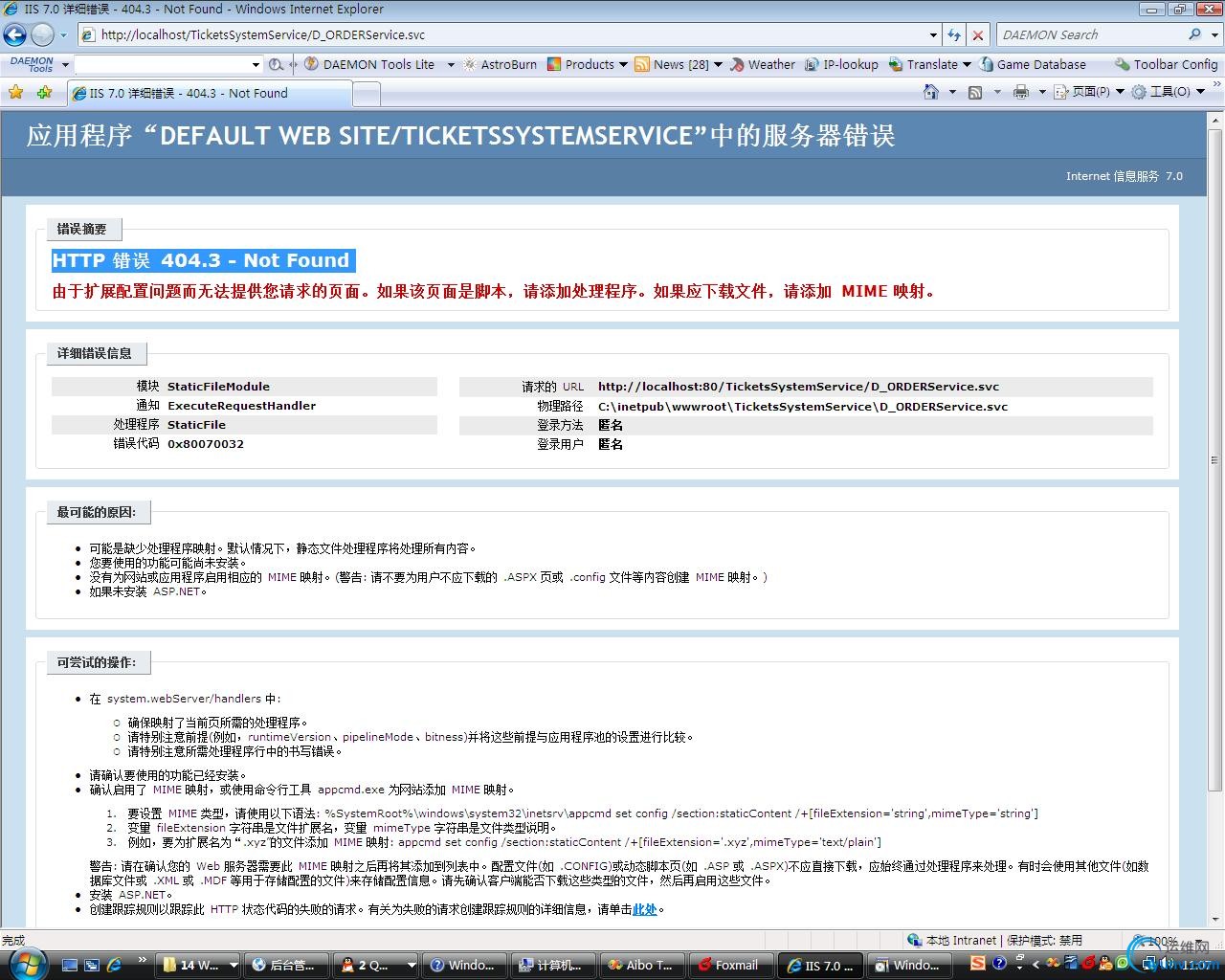Launch AstroBurn from the toolbar
The image size is (1225, 980).
pyautogui.click(x=499, y=65)
